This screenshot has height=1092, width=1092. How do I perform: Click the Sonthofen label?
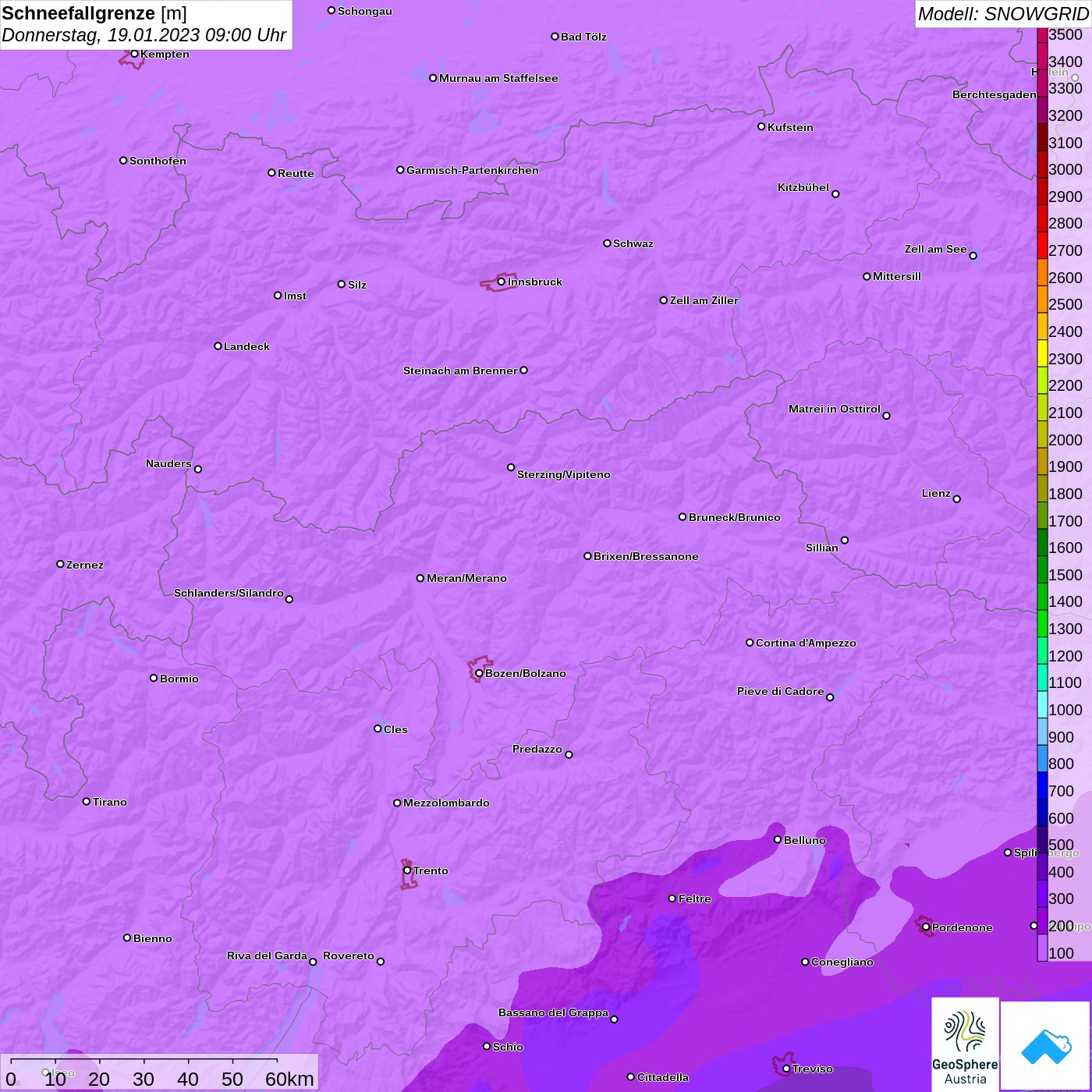[158, 161]
